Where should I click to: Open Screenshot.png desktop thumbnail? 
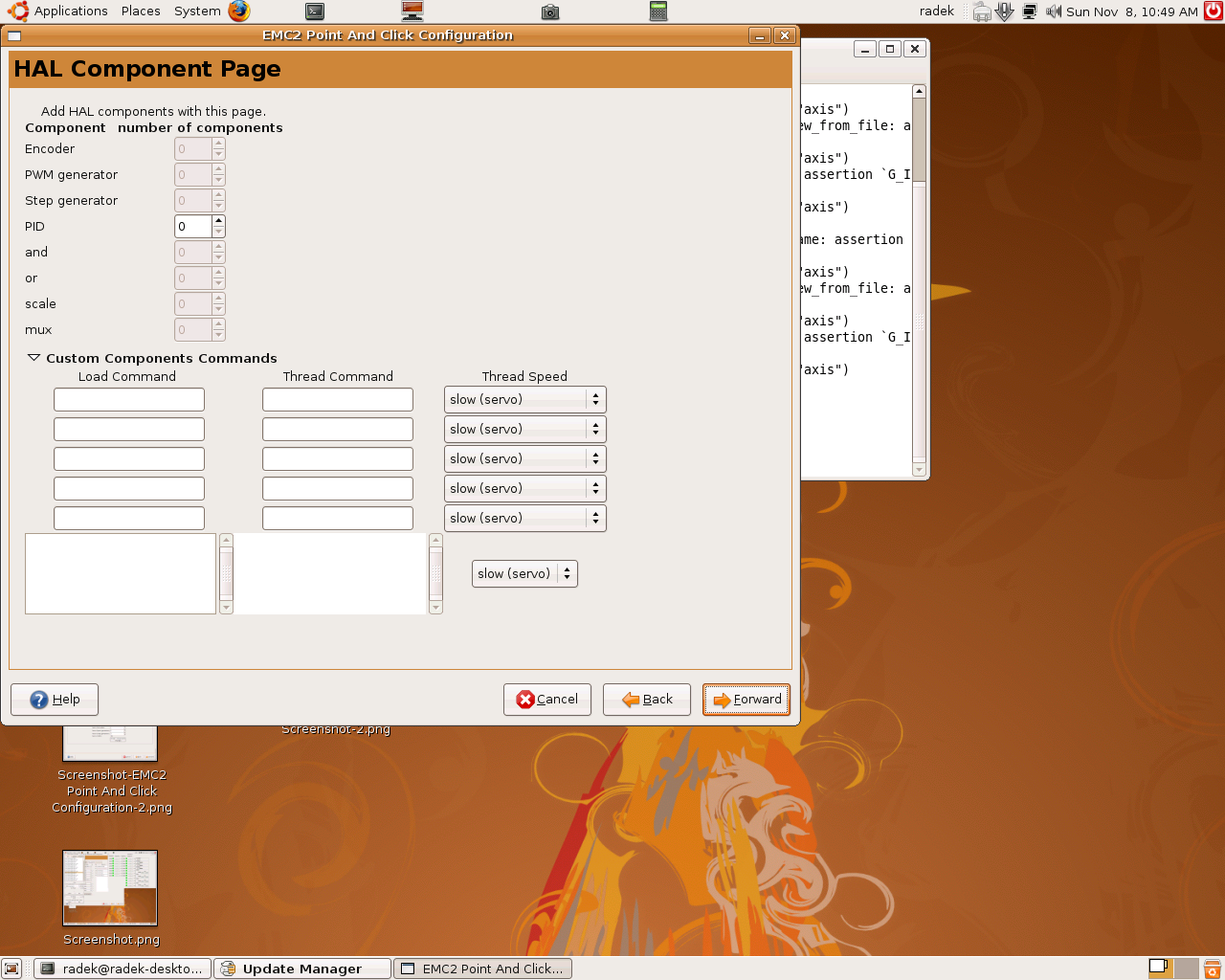[110, 887]
